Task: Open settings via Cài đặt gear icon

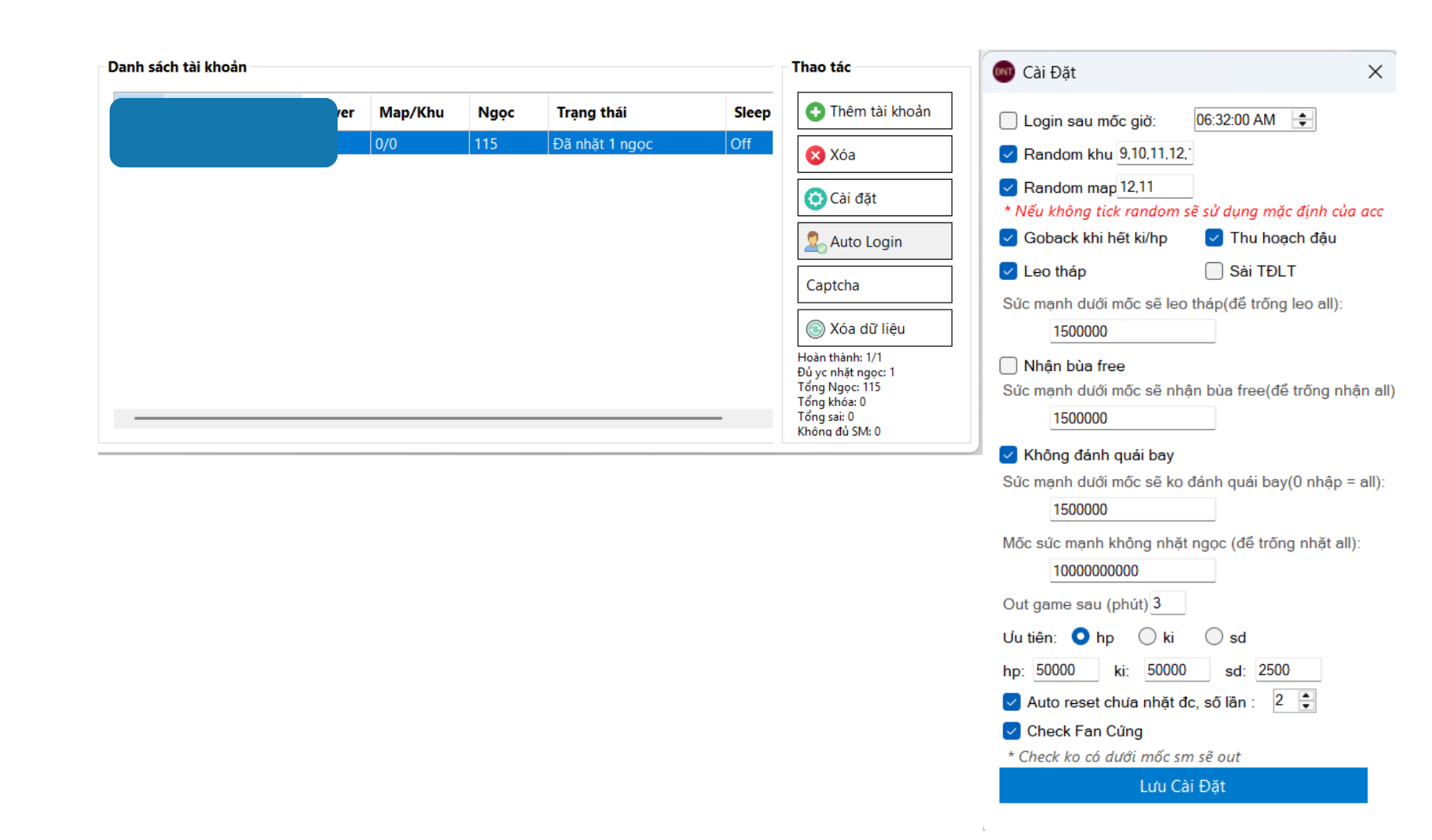Action: click(814, 199)
